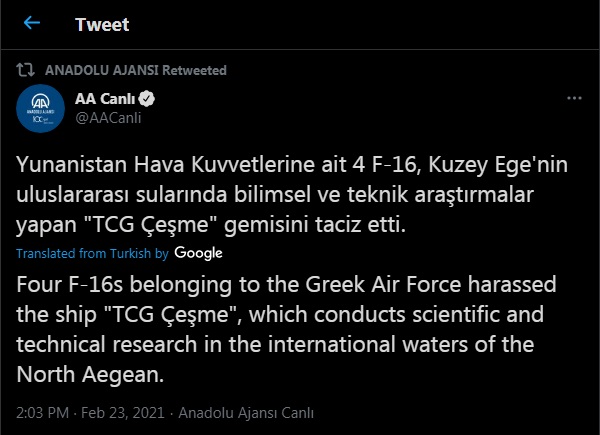This screenshot has width=600, height=435.
Task: Open the ANADOLU AJANSI Retweeted link
Action: pyautogui.click(x=136, y=71)
